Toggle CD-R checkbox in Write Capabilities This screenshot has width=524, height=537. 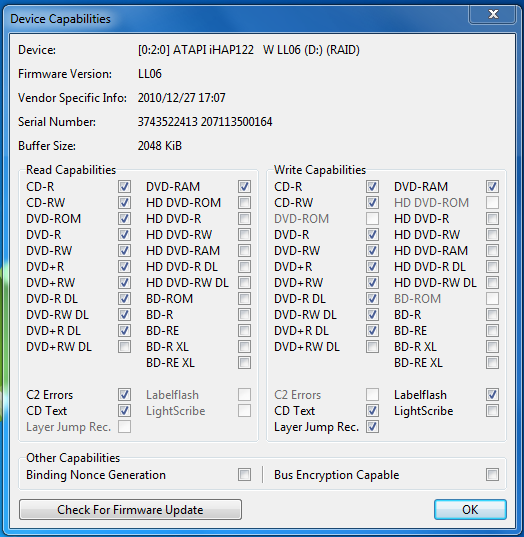(372, 187)
